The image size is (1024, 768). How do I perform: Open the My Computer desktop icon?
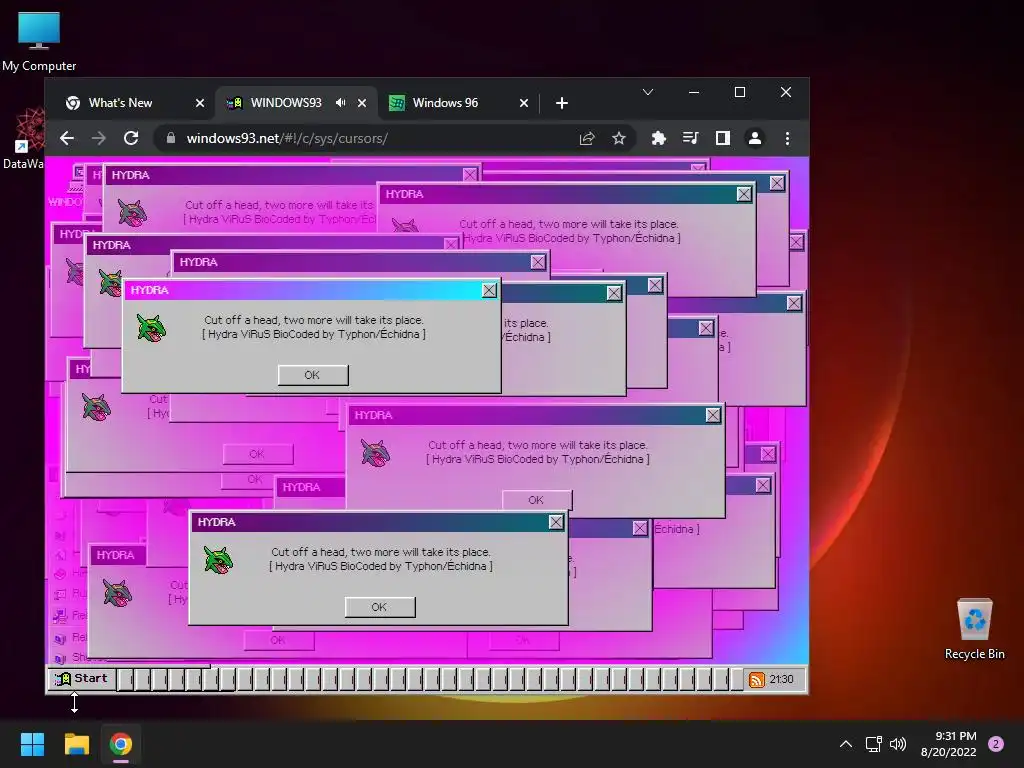coord(39,42)
